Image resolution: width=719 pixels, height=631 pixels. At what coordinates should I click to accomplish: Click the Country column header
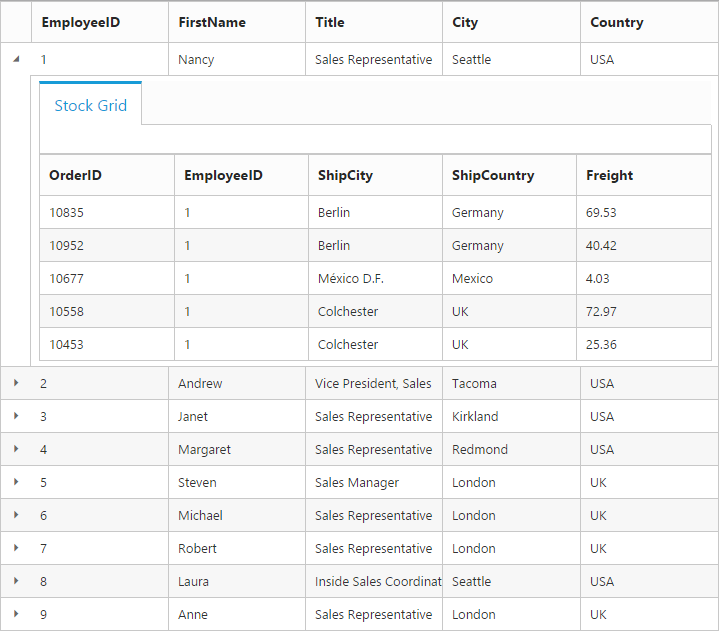pyautogui.click(x=616, y=22)
